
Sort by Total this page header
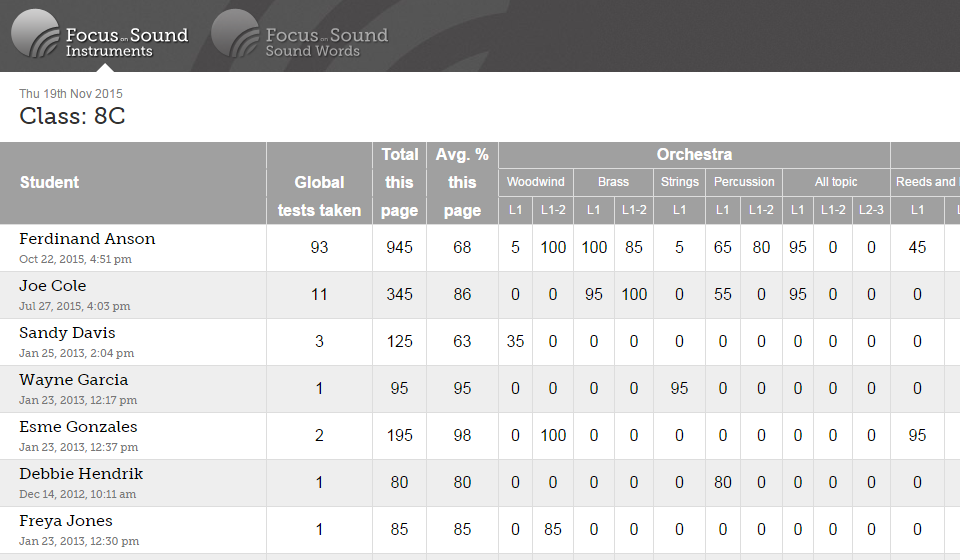pyautogui.click(x=399, y=182)
